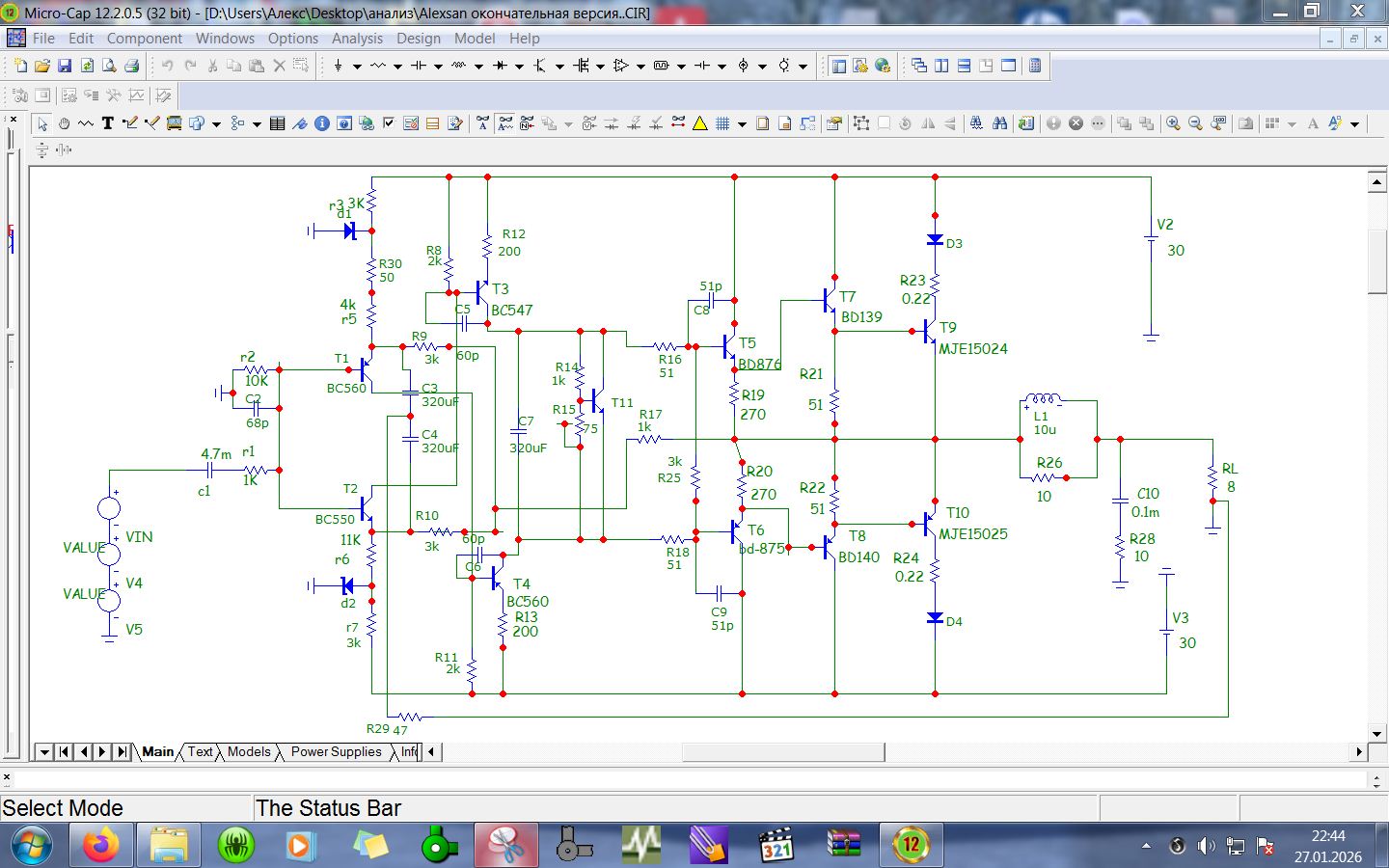Screen dimensions: 1389x868
Task: Select the Diode component tool
Action: (x=500, y=66)
